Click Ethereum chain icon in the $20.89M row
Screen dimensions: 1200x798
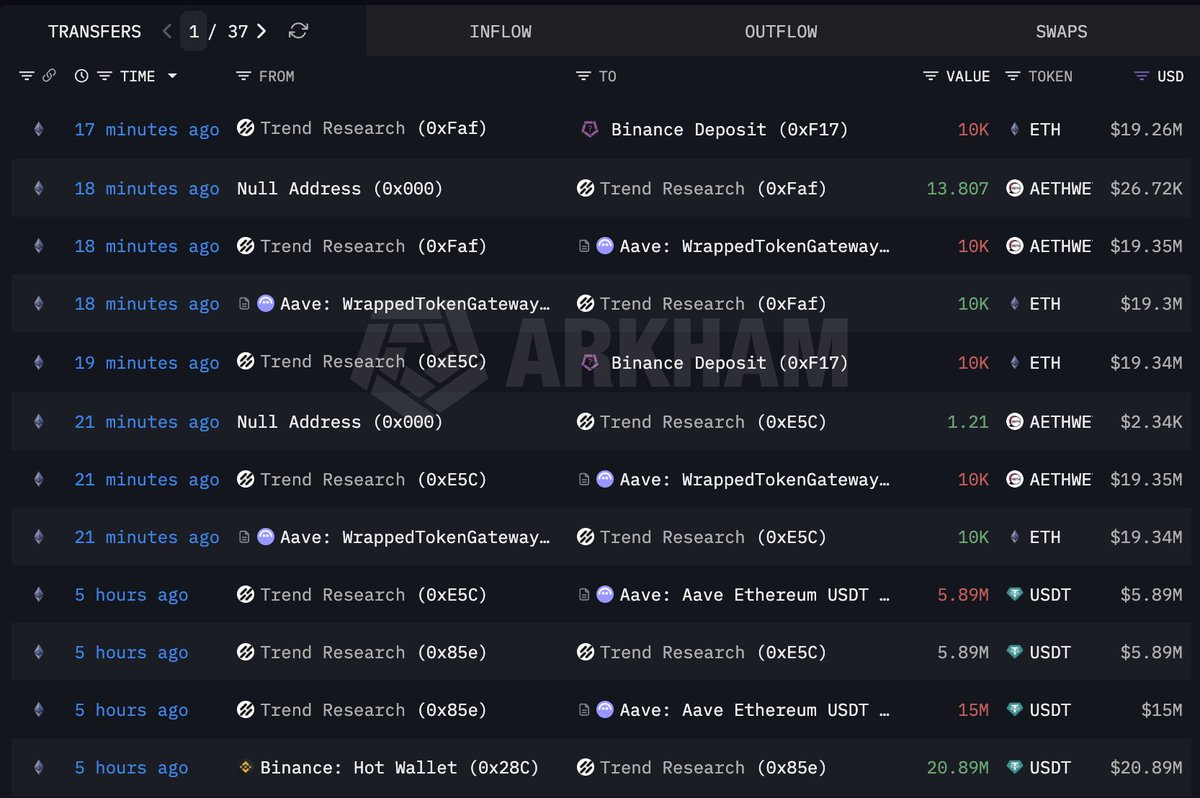click(39, 768)
